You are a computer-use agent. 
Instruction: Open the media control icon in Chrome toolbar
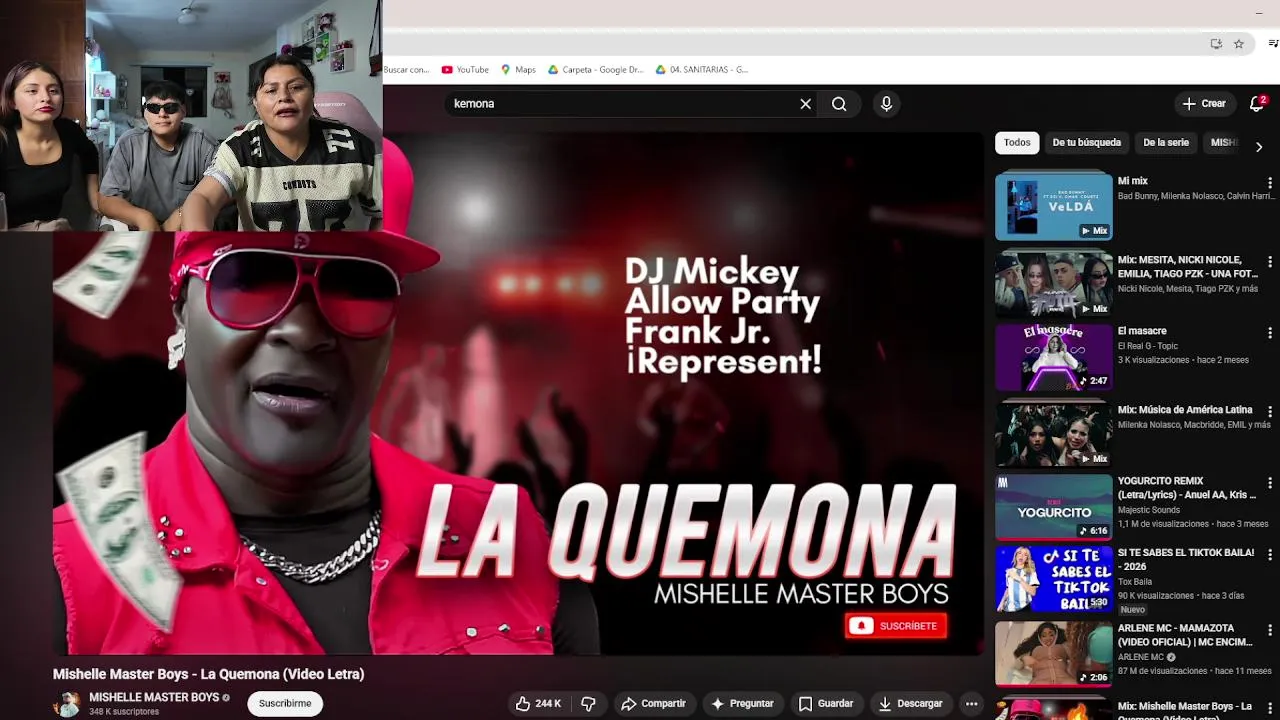[1273, 44]
